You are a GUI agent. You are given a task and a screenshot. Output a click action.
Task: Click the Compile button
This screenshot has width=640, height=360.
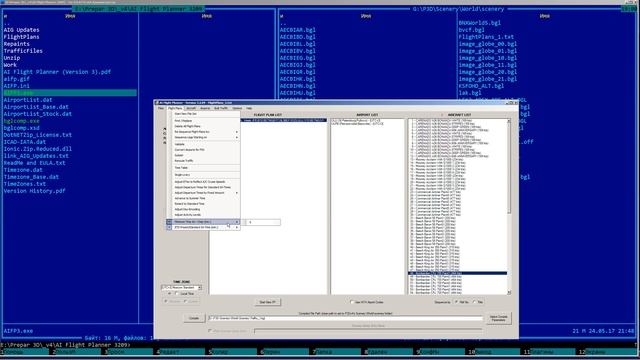click(x=194, y=318)
